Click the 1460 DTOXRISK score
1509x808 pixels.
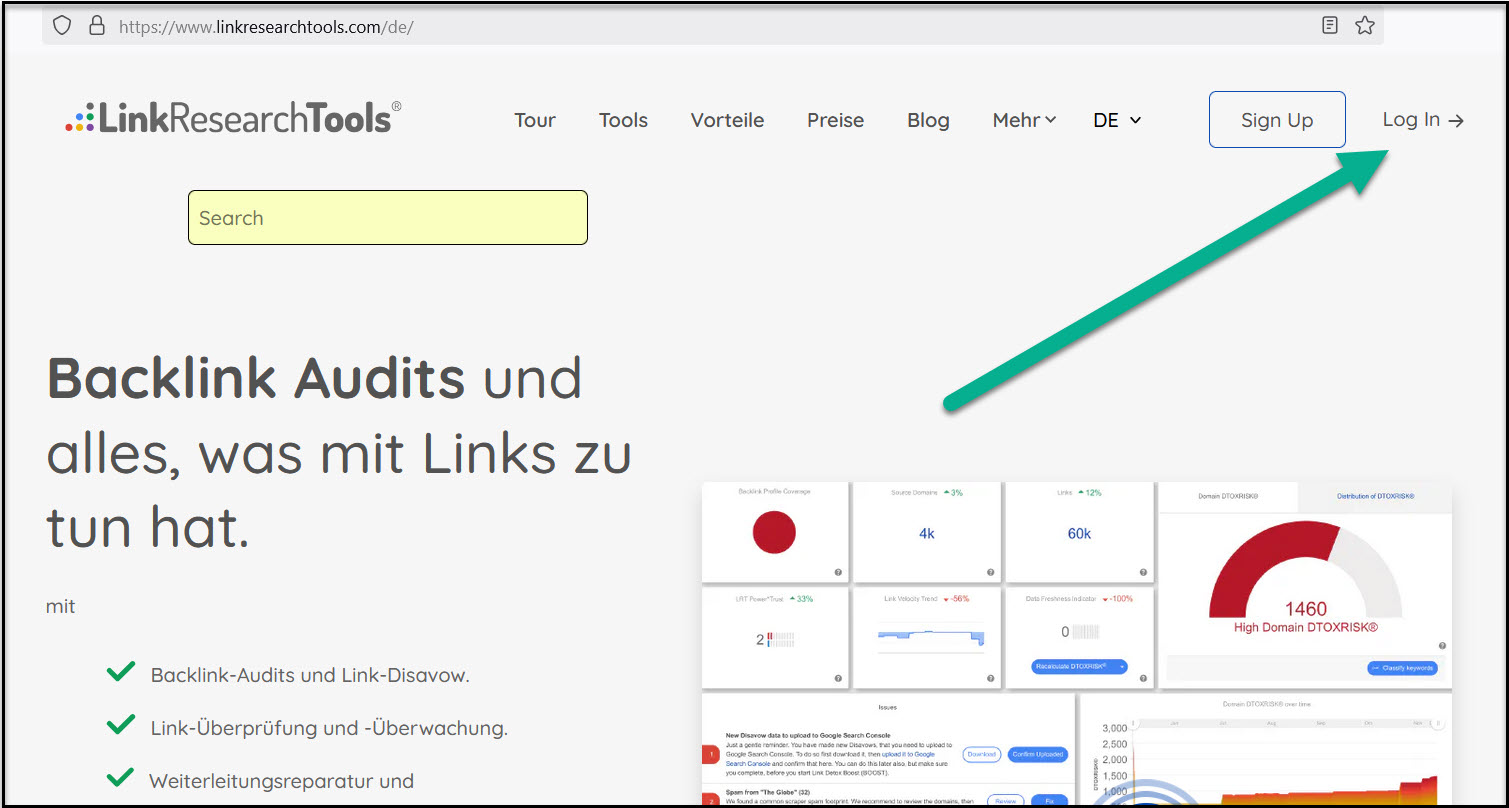[x=1306, y=609]
